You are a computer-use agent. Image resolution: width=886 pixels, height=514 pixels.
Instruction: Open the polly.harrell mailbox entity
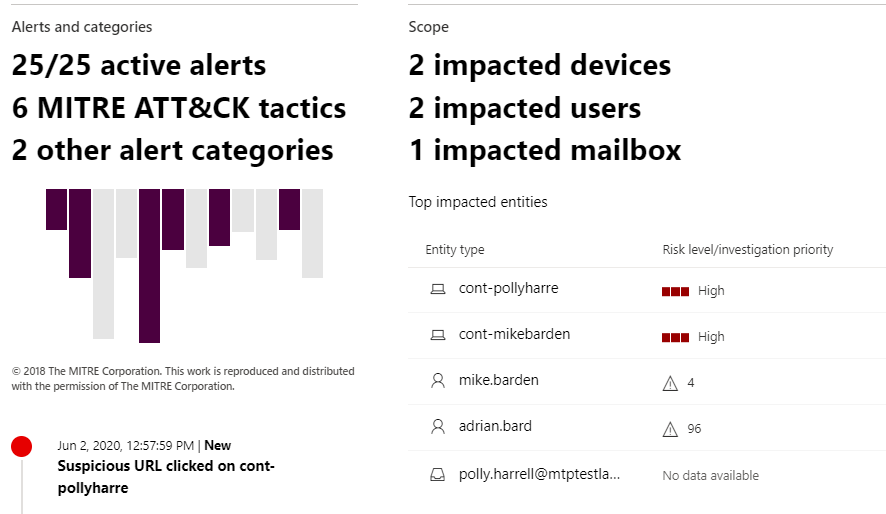pyautogui.click(x=539, y=473)
